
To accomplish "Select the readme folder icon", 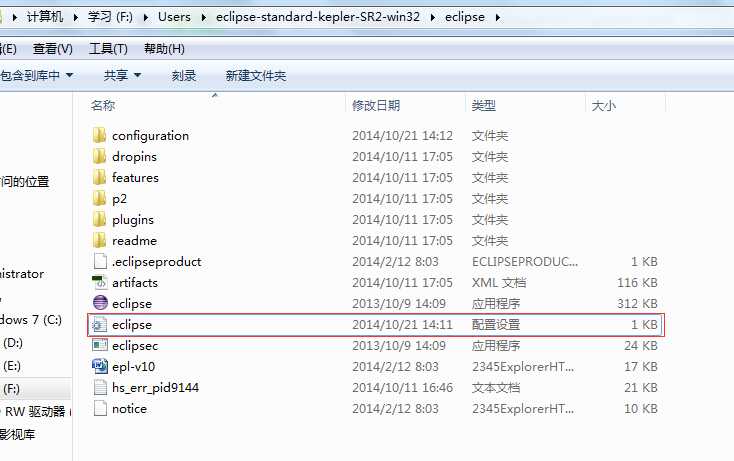I will [99, 241].
